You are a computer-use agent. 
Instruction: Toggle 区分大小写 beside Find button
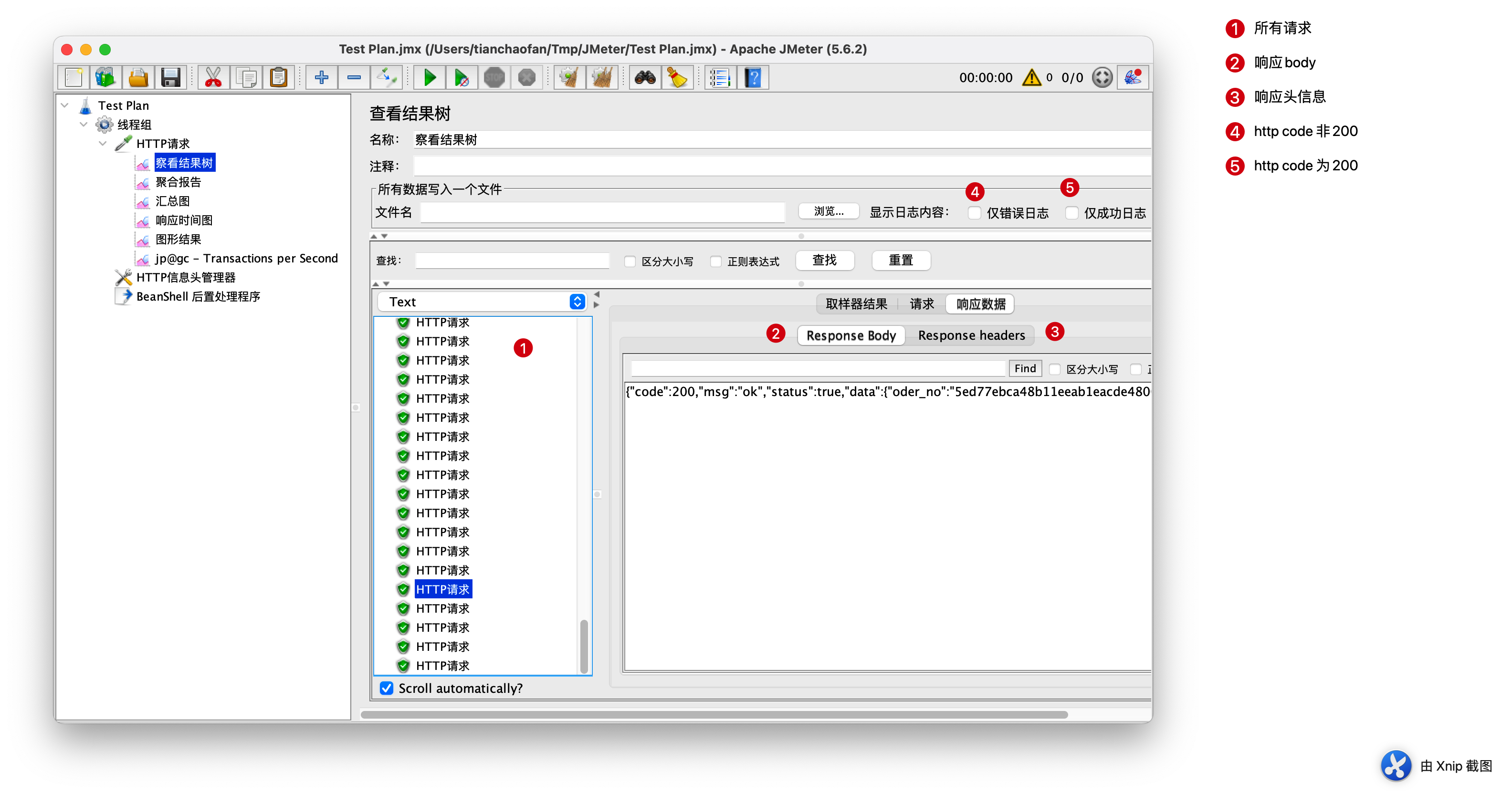click(x=1055, y=369)
